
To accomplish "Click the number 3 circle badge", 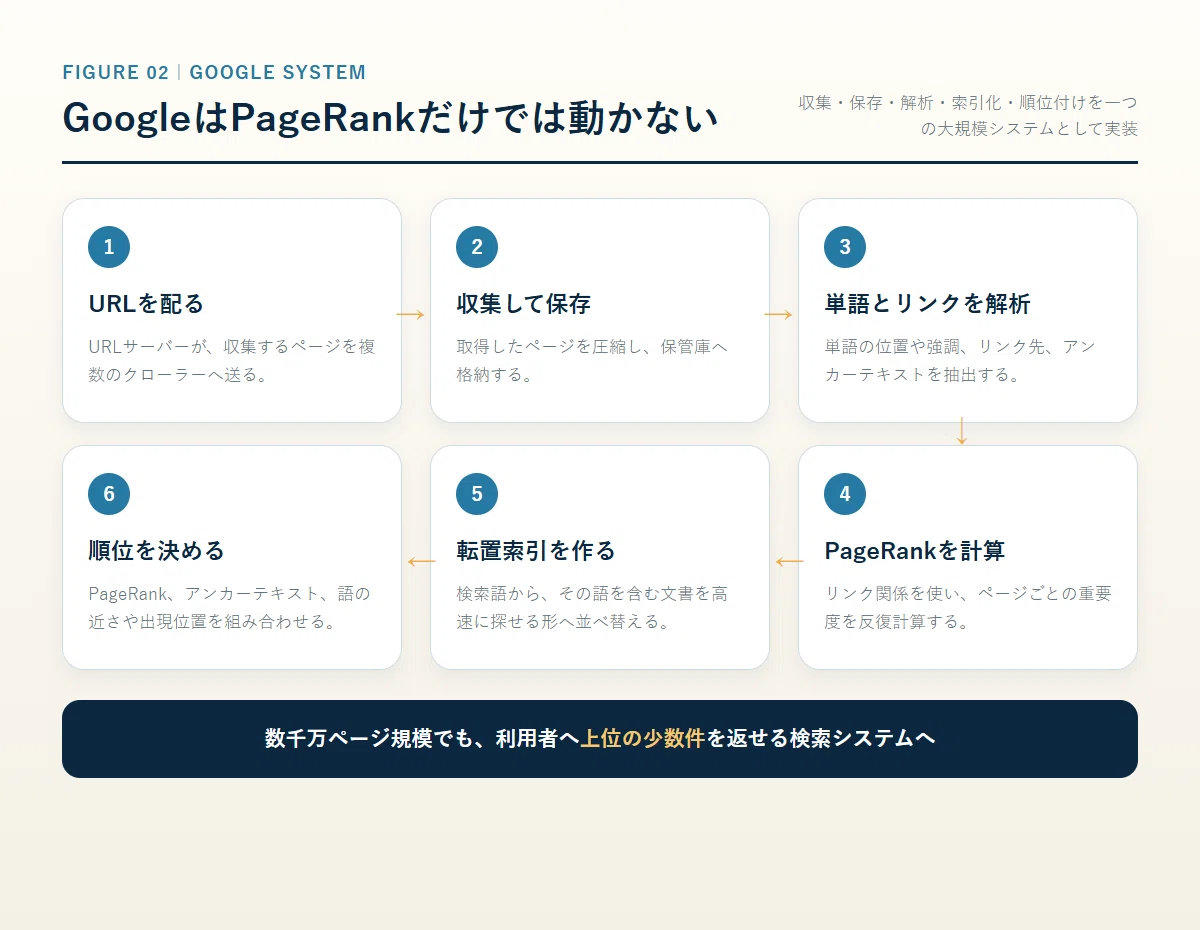I will [x=845, y=247].
